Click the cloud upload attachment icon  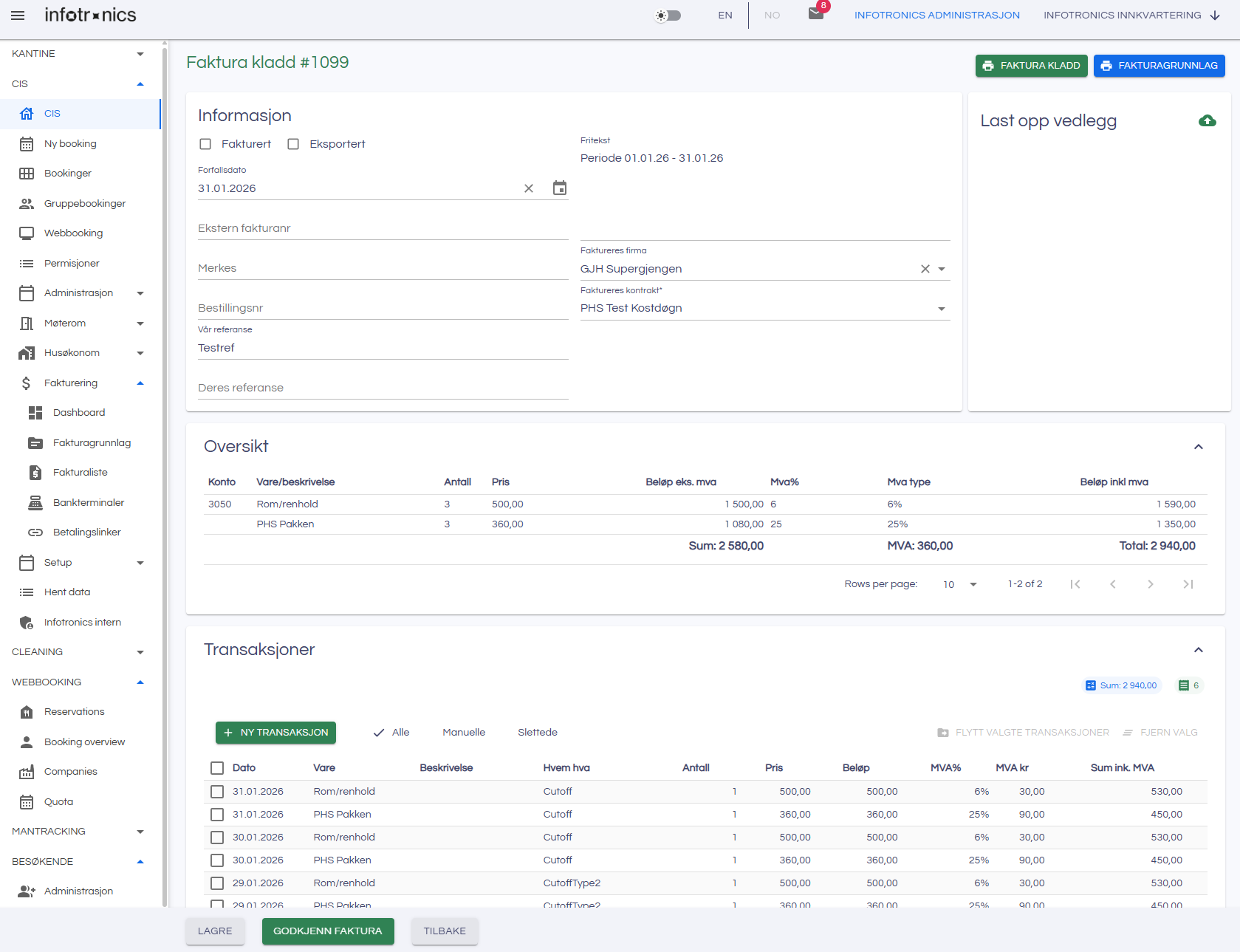pyautogui.click(x=1207, y=121)
